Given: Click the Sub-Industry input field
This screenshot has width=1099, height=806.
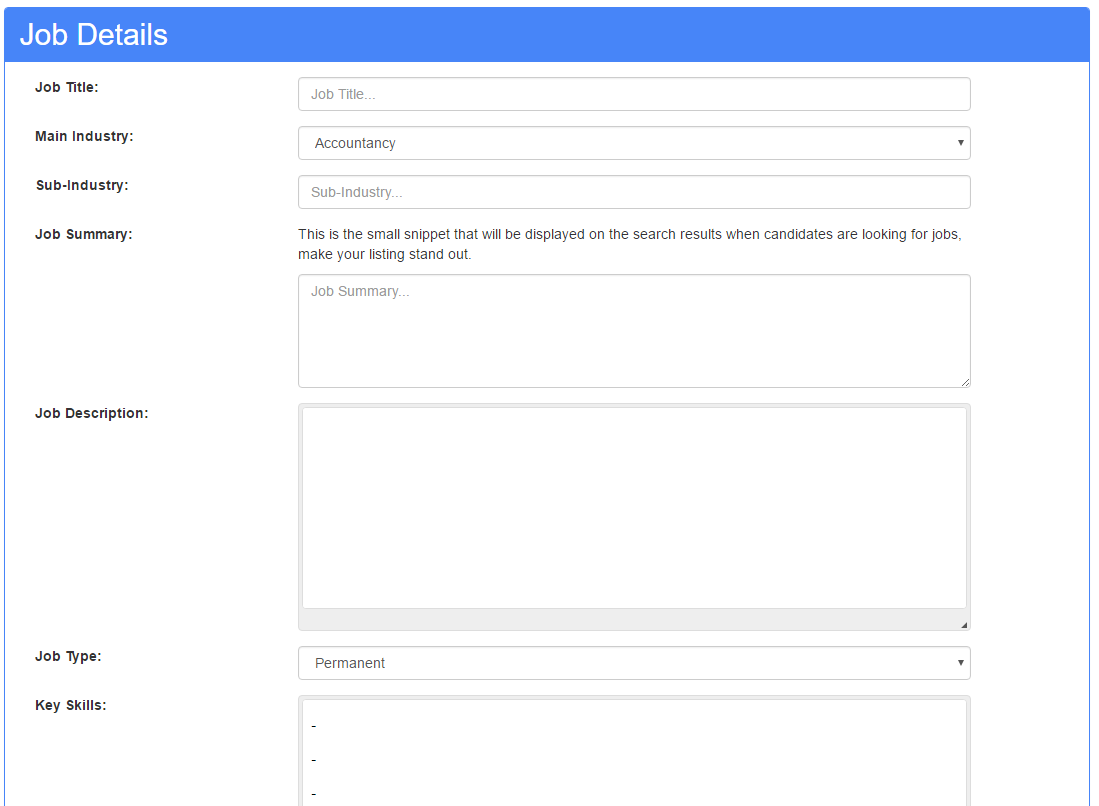Looking at the screenshot, I should [x=634, y=192].
